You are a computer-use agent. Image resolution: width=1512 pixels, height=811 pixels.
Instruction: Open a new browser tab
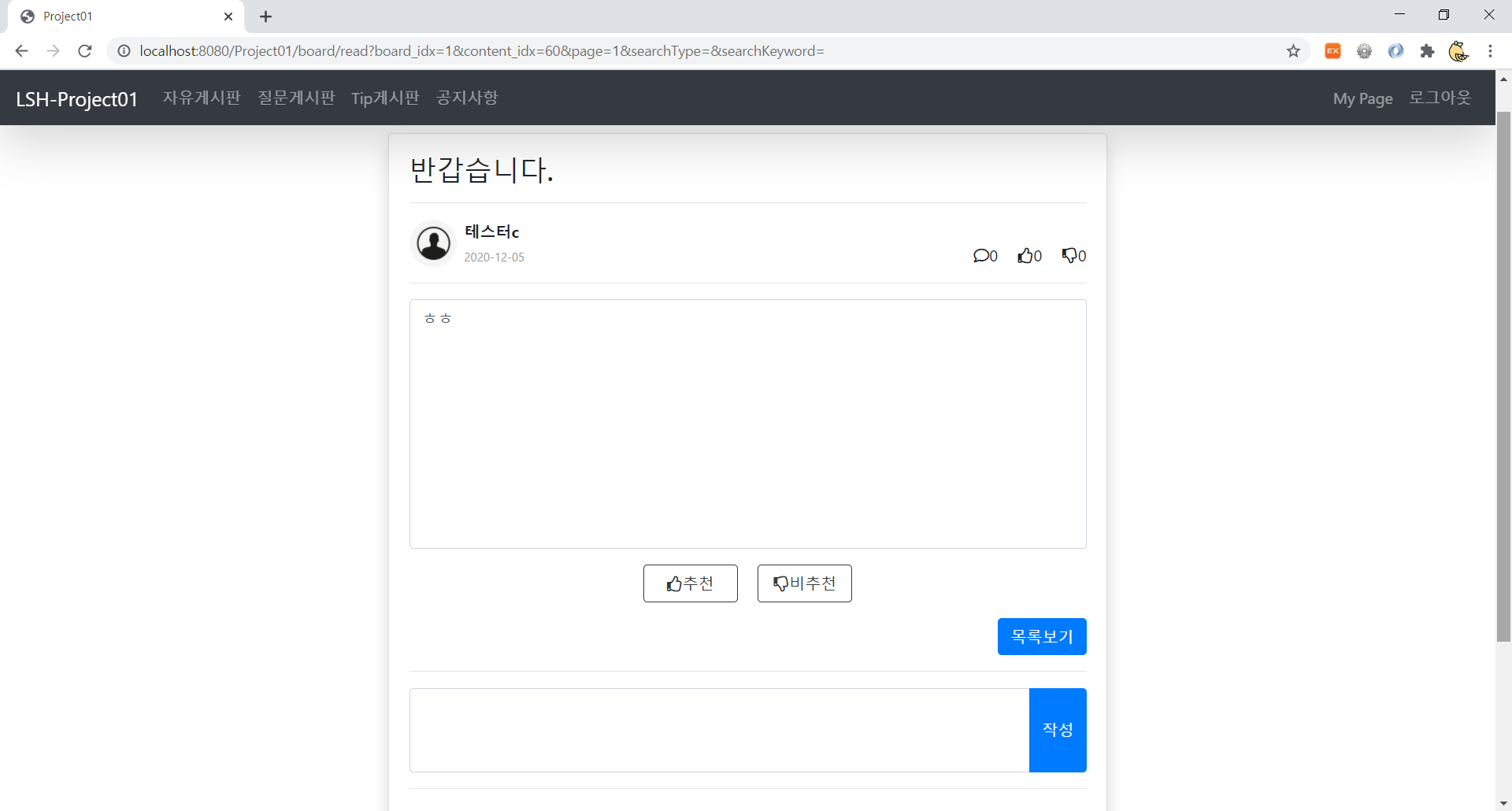click(265, 17)
